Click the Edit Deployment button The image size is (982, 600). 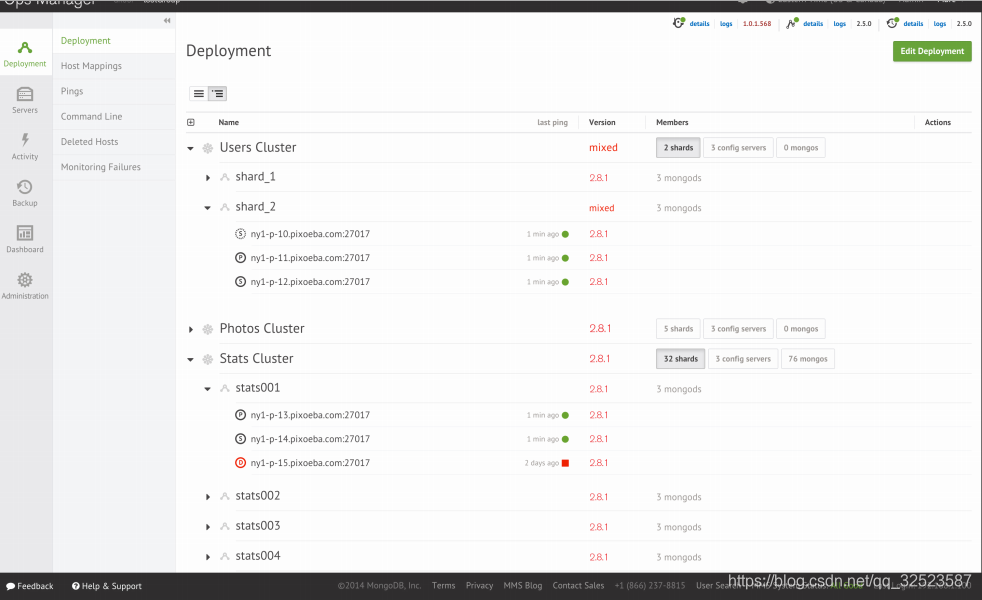pos(931,51)
